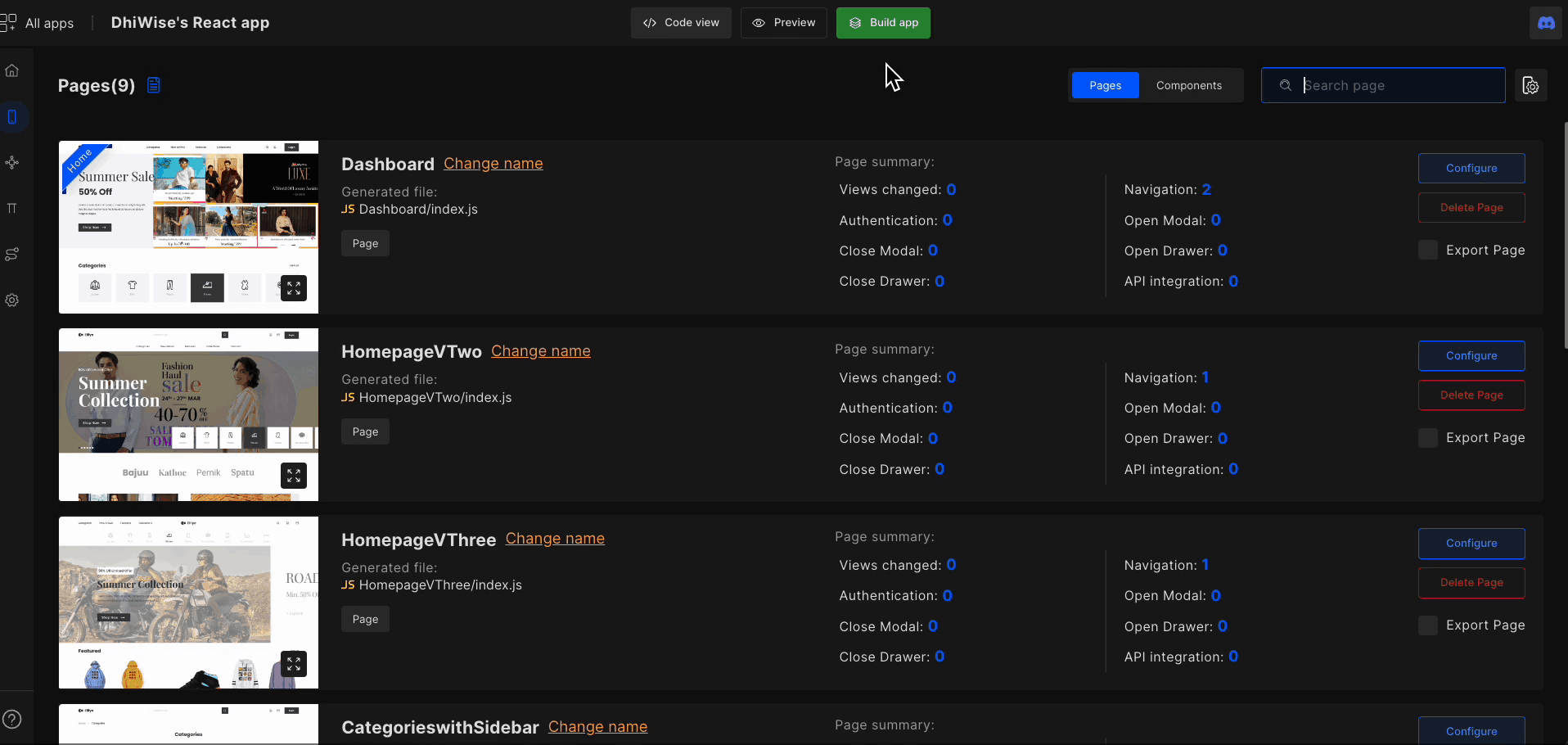Delete the Dashboard page
This screenshot has width=1568, height=745.
[x=1471, y=208]
